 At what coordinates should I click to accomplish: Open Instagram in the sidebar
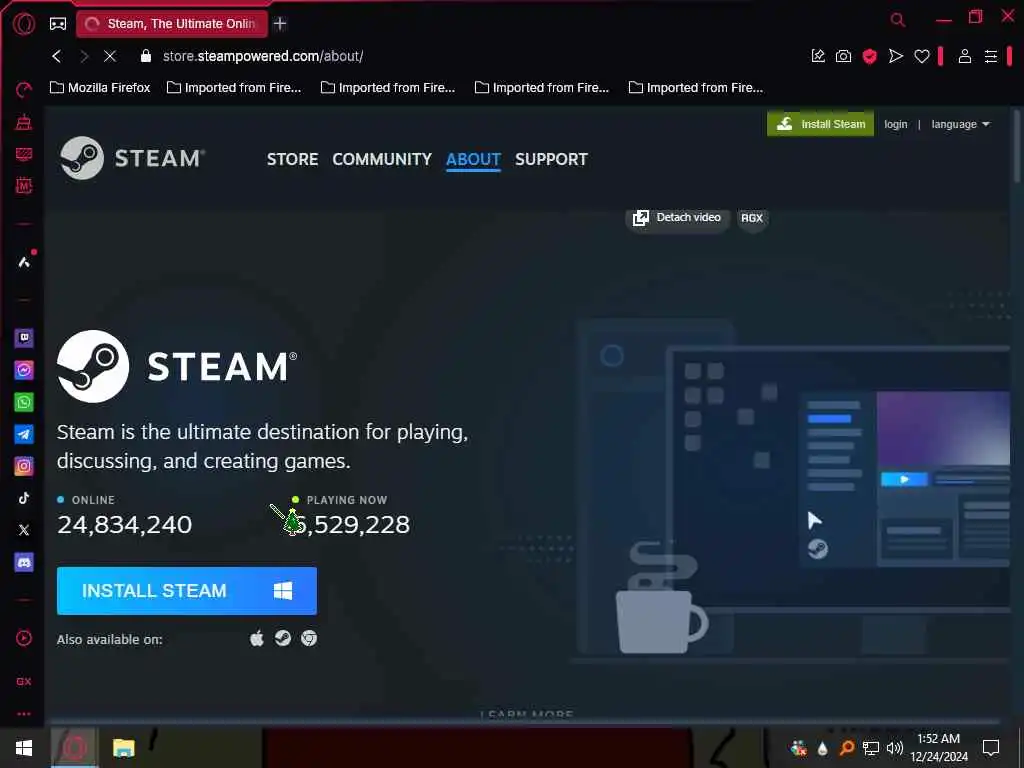tap(24, 466)
